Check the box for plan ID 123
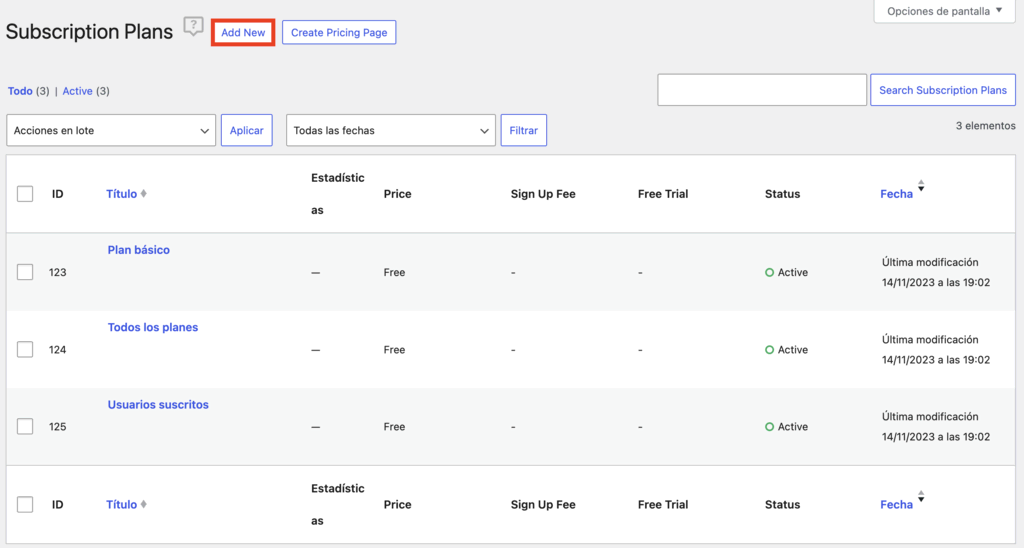Viewport: 1024px width, 548px height. point(25,272)
